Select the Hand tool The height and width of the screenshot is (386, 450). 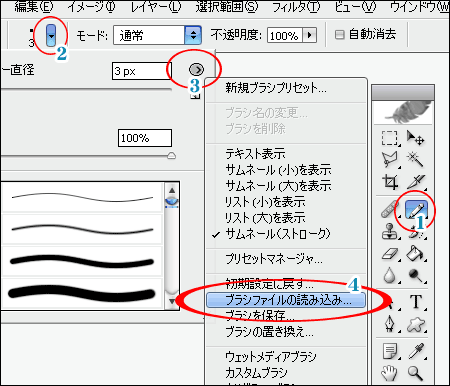(x=390, y=373)
